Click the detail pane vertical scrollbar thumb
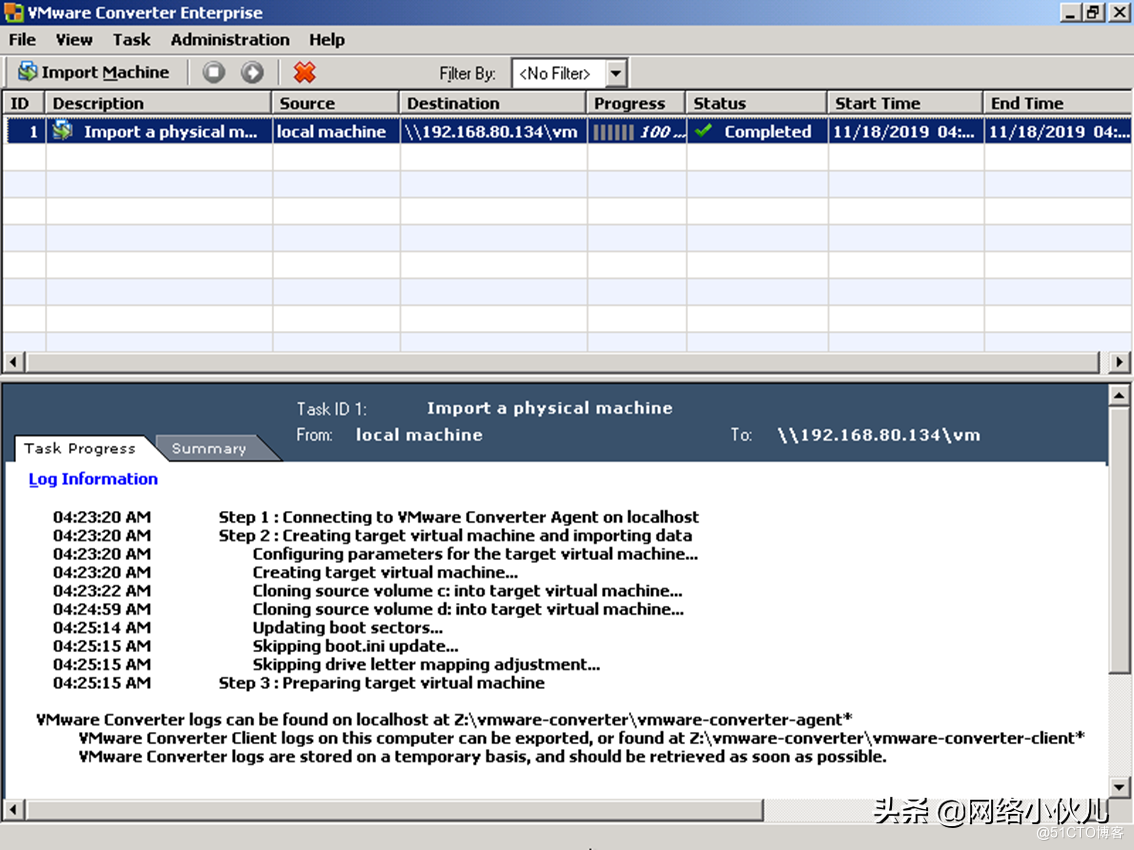Viewport: 1134px width, 850px height. (x=1119, y=540)
